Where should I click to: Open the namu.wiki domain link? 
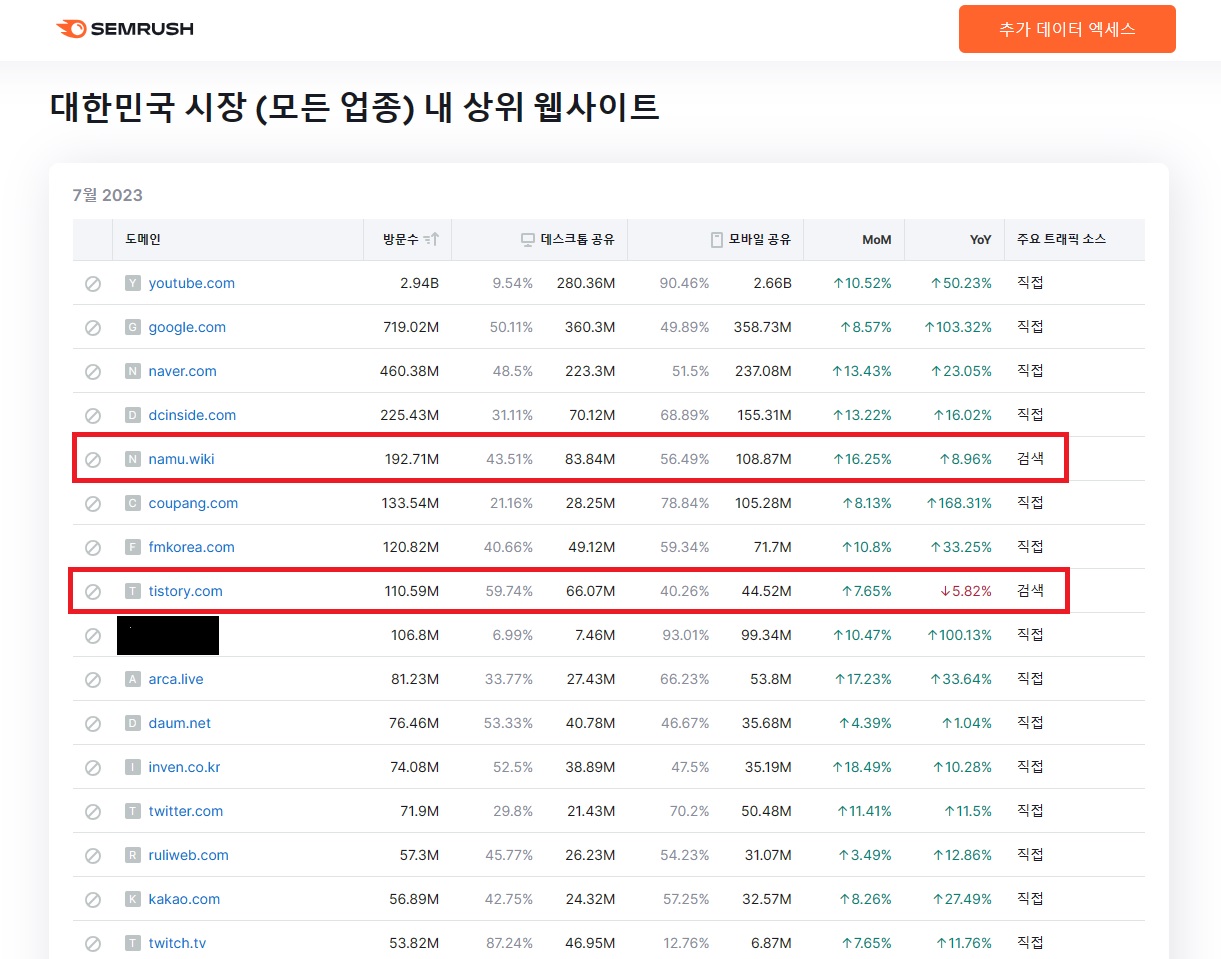pyautogui.click(x=182, y=459)
